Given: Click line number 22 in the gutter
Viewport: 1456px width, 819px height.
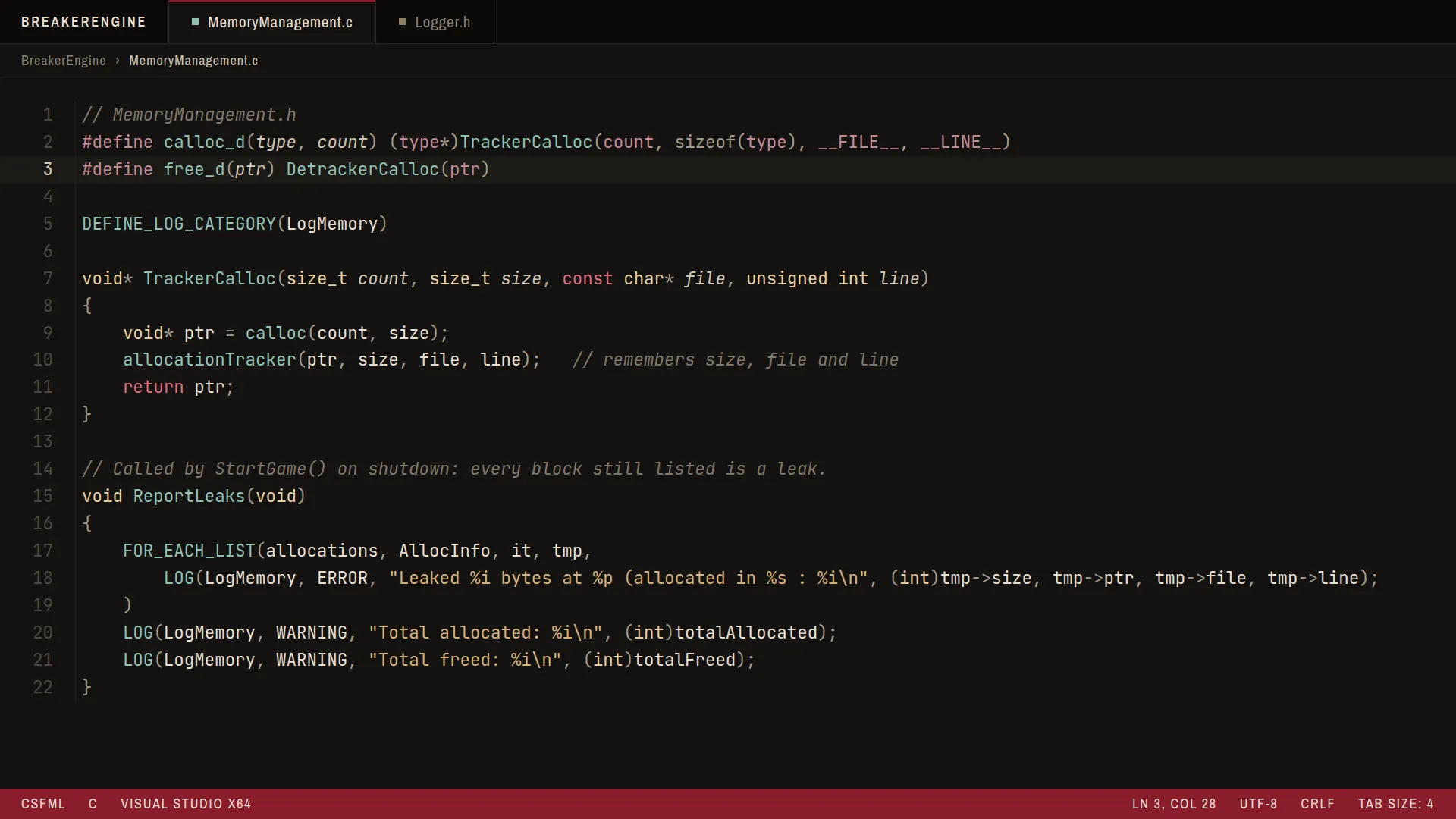Looking at the screenshot, I should [42, 687].
